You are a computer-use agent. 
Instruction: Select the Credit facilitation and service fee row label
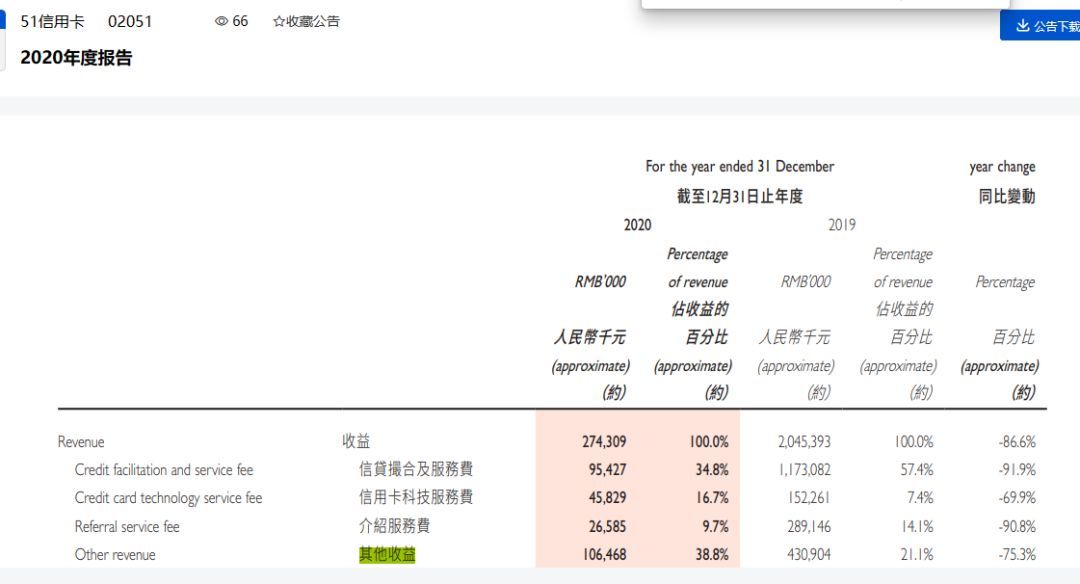click(x=164, y=469)
